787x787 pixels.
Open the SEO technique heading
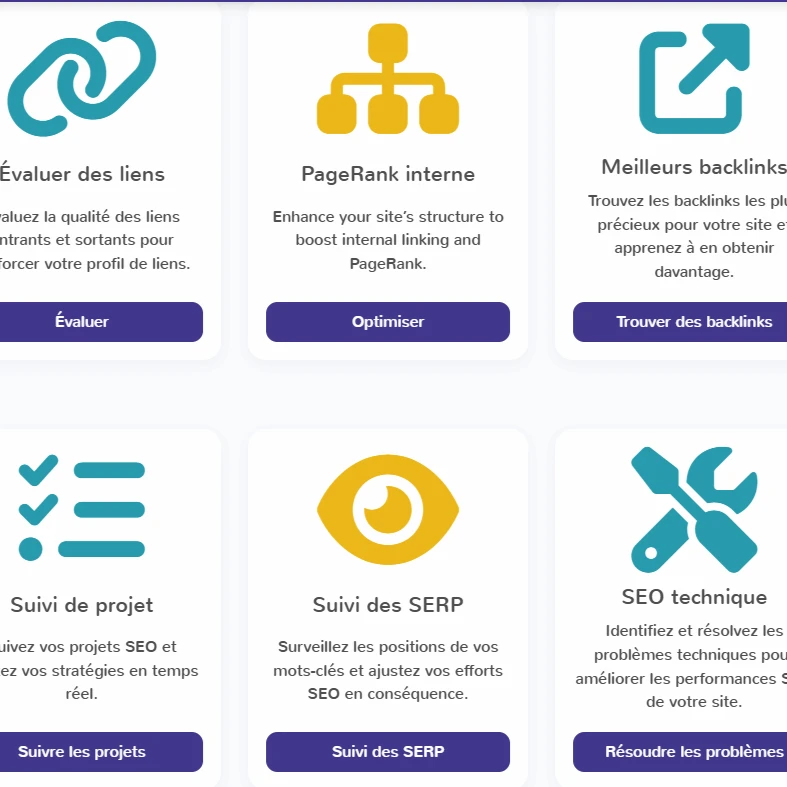point(694,597)
